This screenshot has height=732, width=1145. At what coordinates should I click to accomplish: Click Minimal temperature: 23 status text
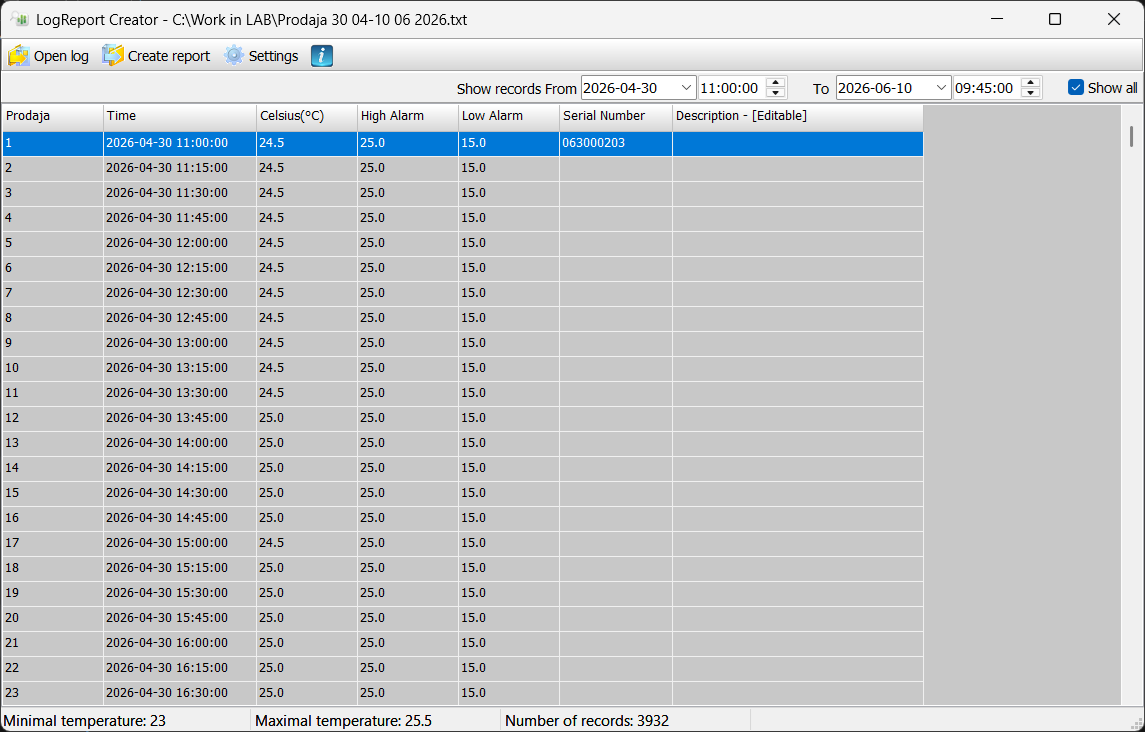(85, 721)
